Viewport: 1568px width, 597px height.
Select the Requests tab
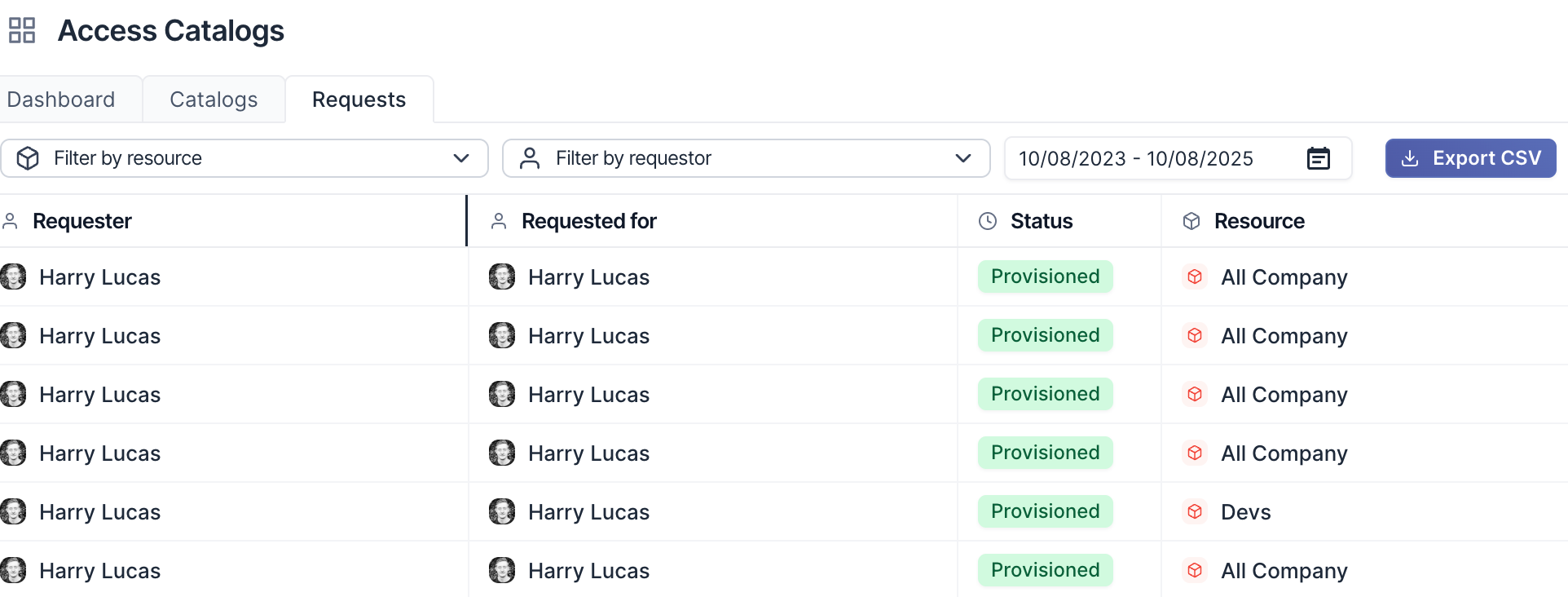click(x=359, y=99)
